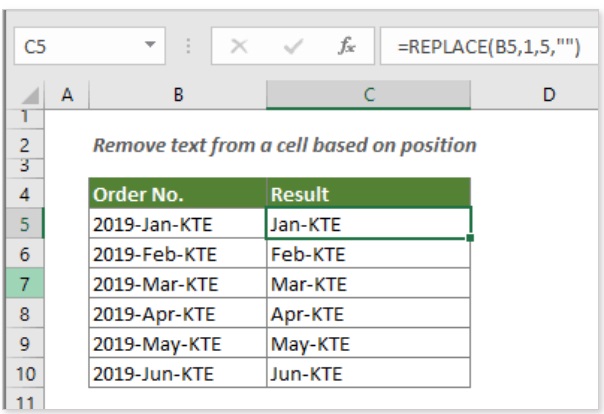Click the Select All corner triangle
The image size is (604, 414).
point(30,96)
